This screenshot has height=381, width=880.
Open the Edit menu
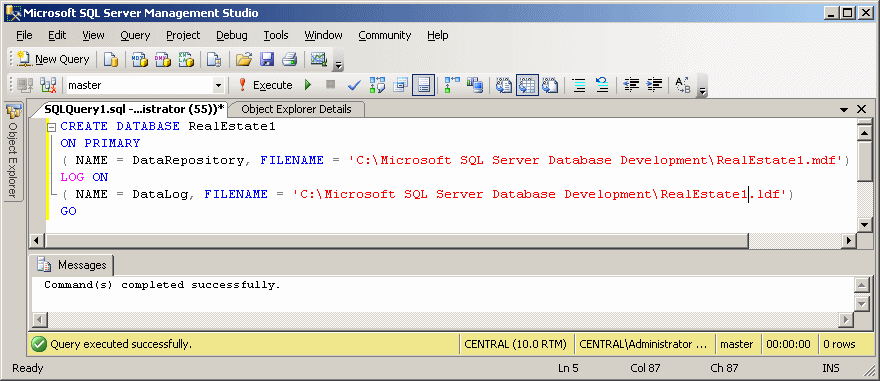coord(57,35)
